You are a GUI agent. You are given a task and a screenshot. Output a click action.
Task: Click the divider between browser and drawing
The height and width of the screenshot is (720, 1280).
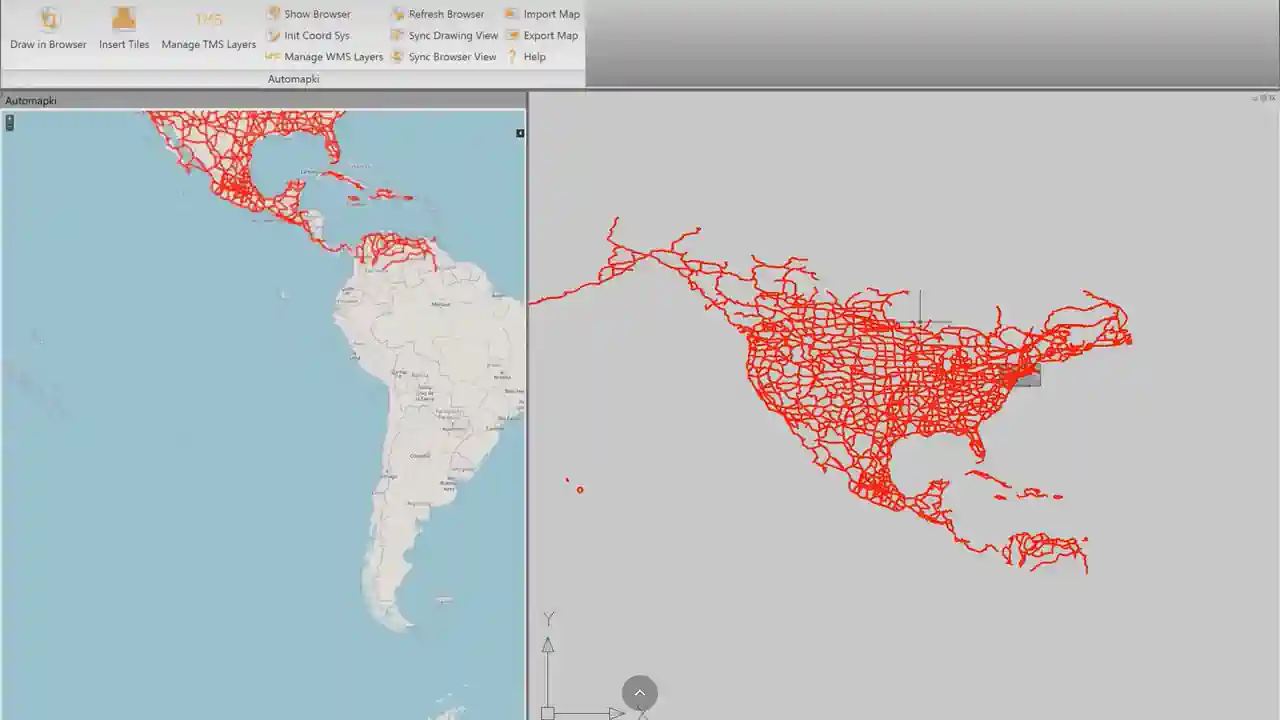click(x=527, y=400)
